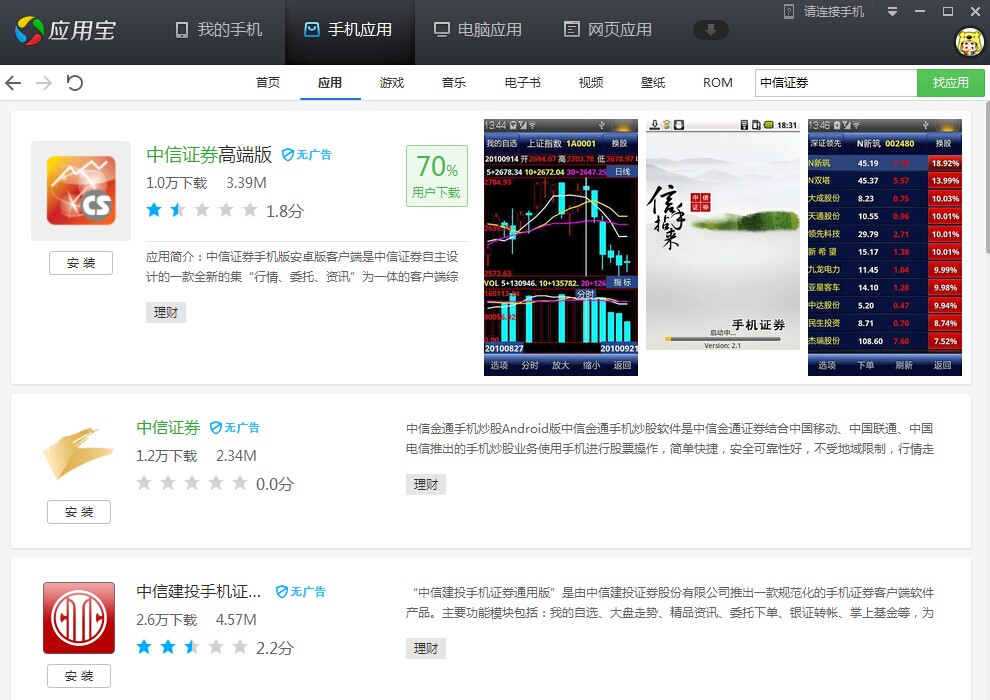990x700 pixels.
Task: Open the 电子书 category
Action: [x=523, y=83]
